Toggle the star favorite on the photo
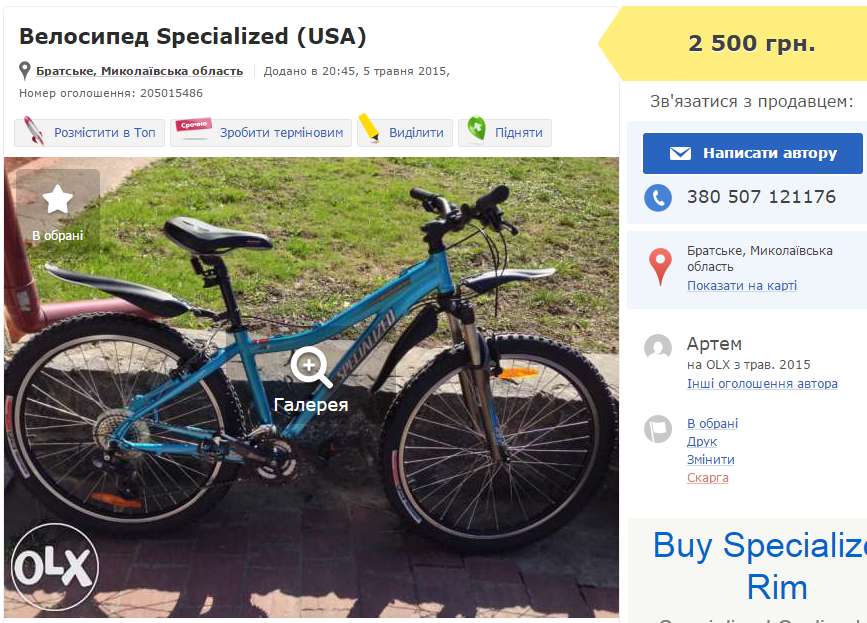 [x=58, y=200]
